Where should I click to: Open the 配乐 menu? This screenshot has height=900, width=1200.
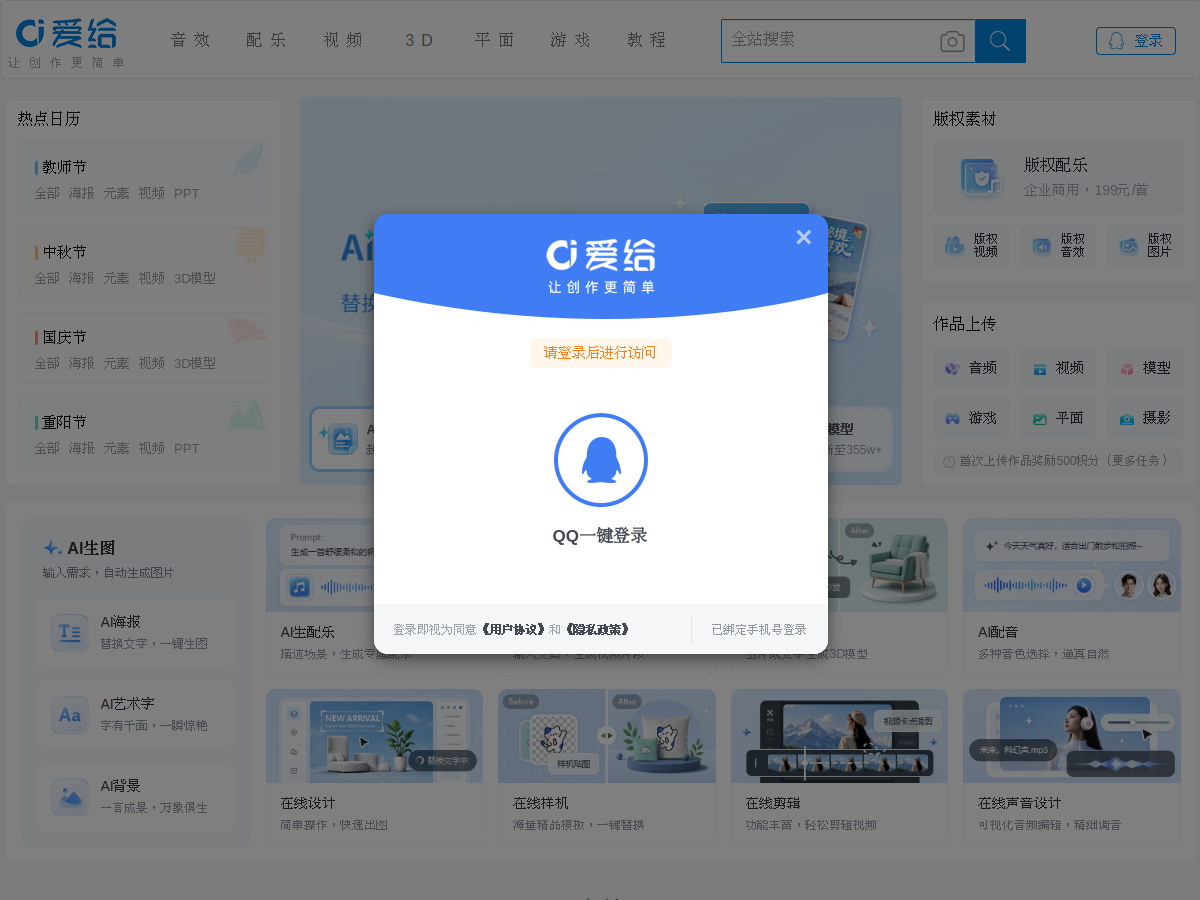(267, 40)
